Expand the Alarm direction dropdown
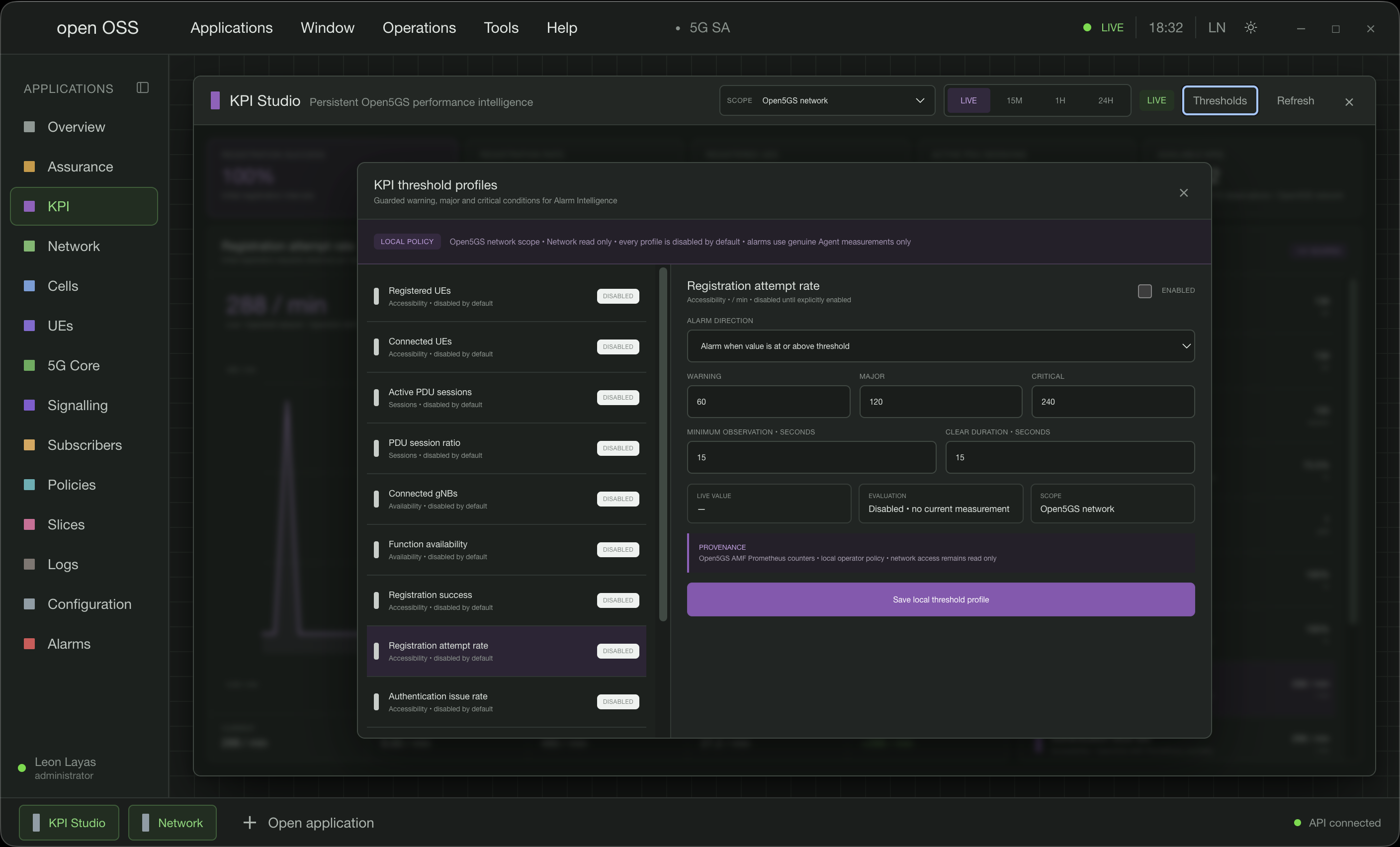Image resolution: width=1400 pixels, height=847 pixels. click(x=940, y=346)
